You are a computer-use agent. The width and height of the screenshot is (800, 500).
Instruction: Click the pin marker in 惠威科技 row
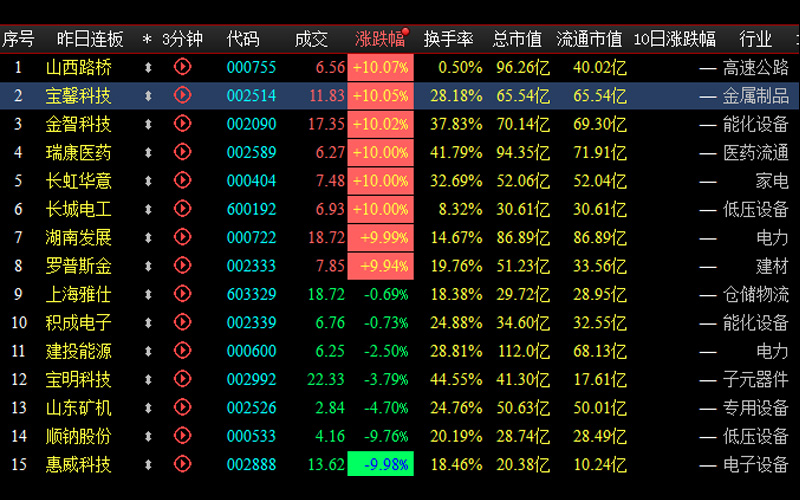pyautogui.click(x=148, y=465)
